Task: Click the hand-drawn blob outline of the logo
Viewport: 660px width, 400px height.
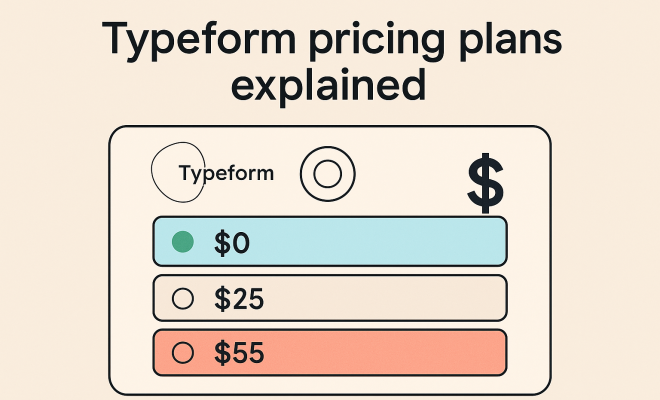Action: tap(178, 172)
